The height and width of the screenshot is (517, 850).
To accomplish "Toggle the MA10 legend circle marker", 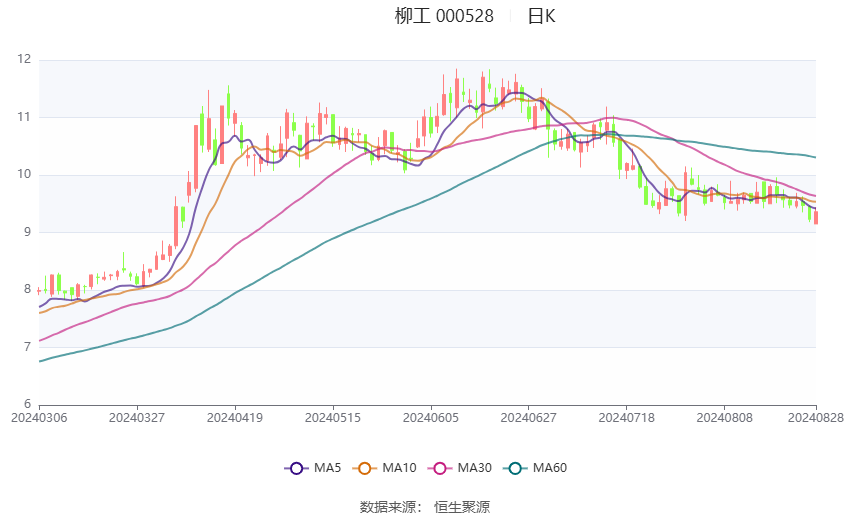I will tap(364, 468).
